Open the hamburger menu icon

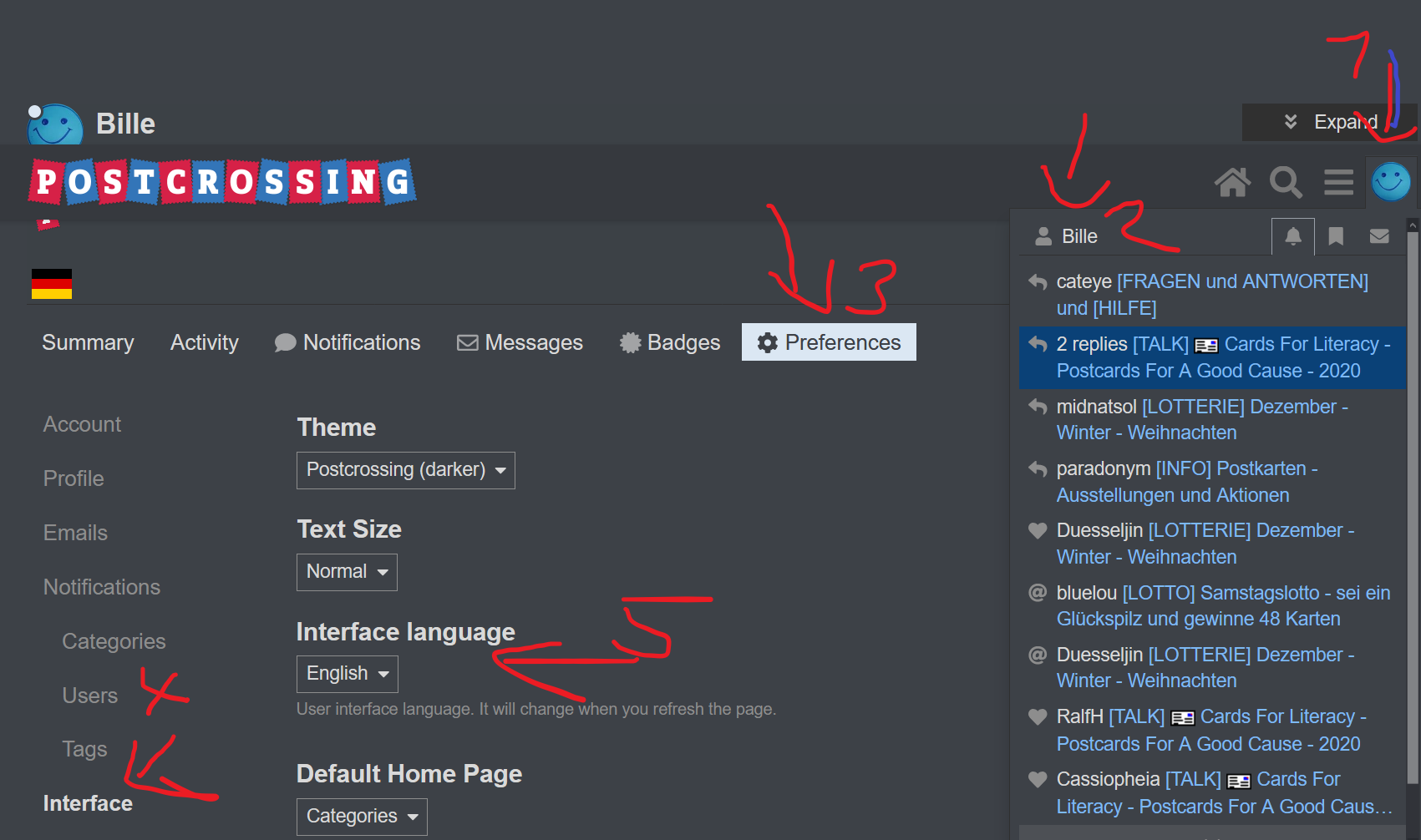coord(1338,181)
